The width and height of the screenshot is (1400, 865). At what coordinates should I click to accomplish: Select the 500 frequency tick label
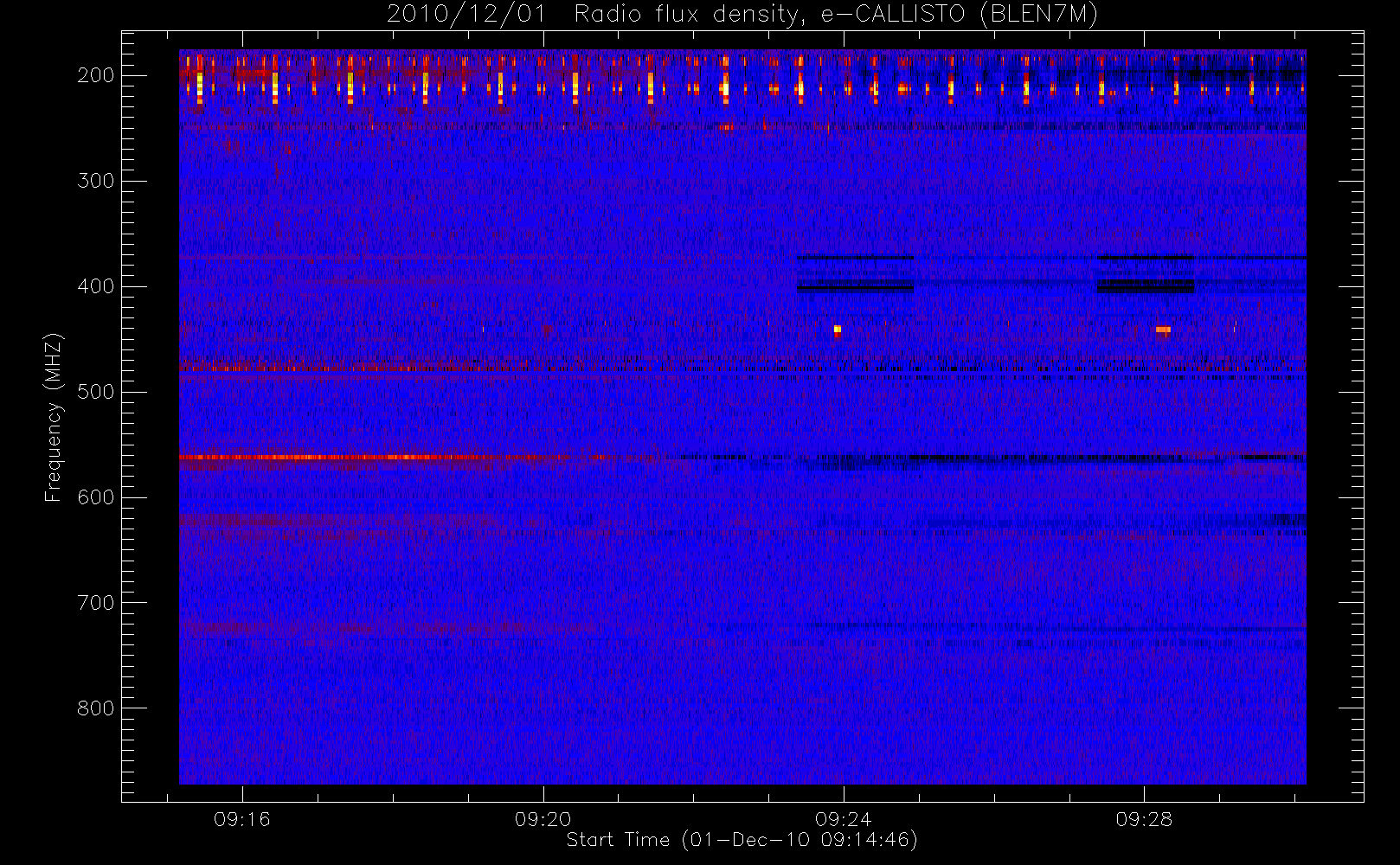96,392
